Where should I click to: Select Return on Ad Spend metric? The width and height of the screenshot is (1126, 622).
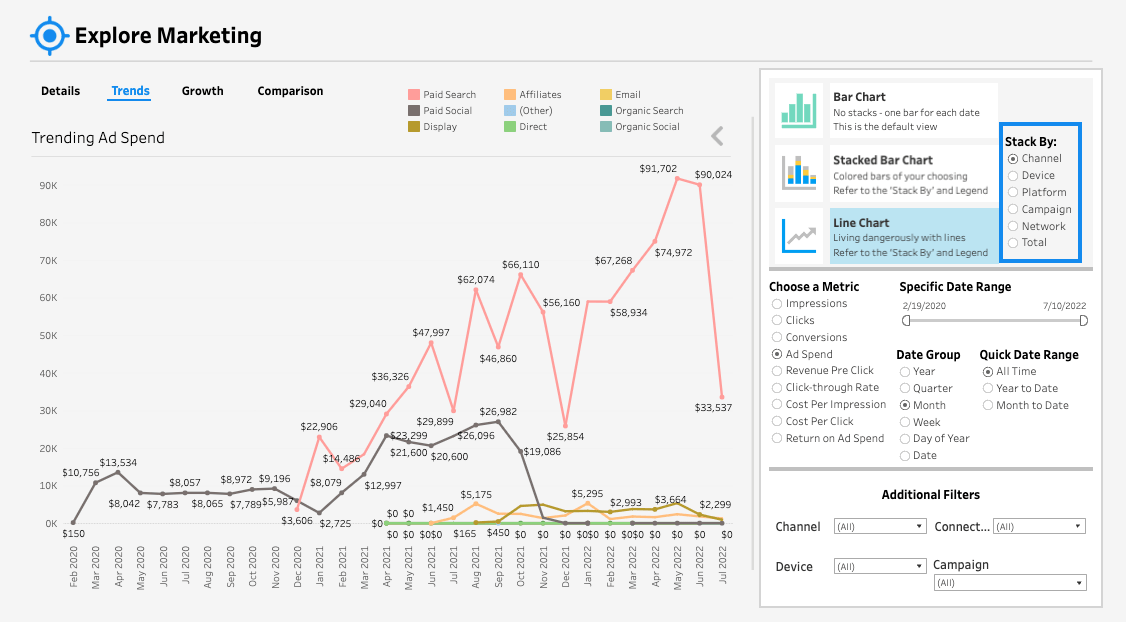[x=775, y=438]
